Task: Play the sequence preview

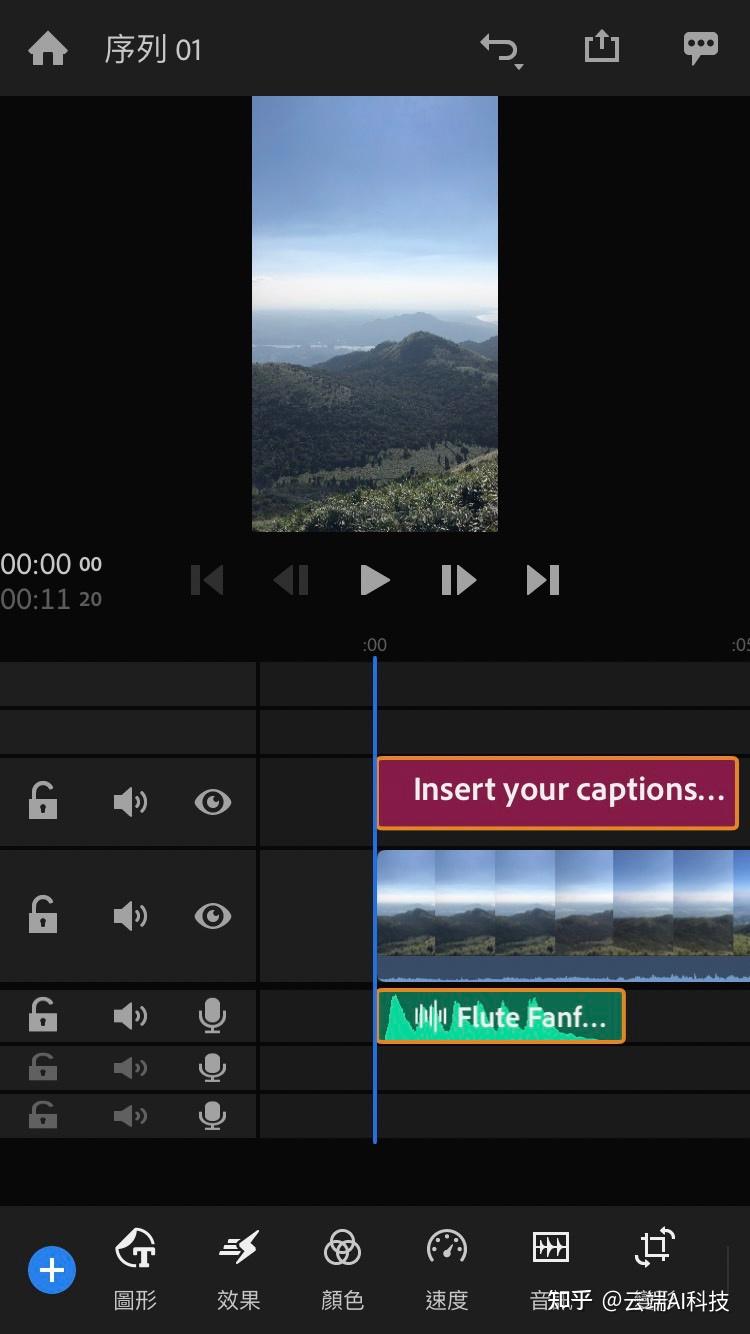Action: pos(374,580)
